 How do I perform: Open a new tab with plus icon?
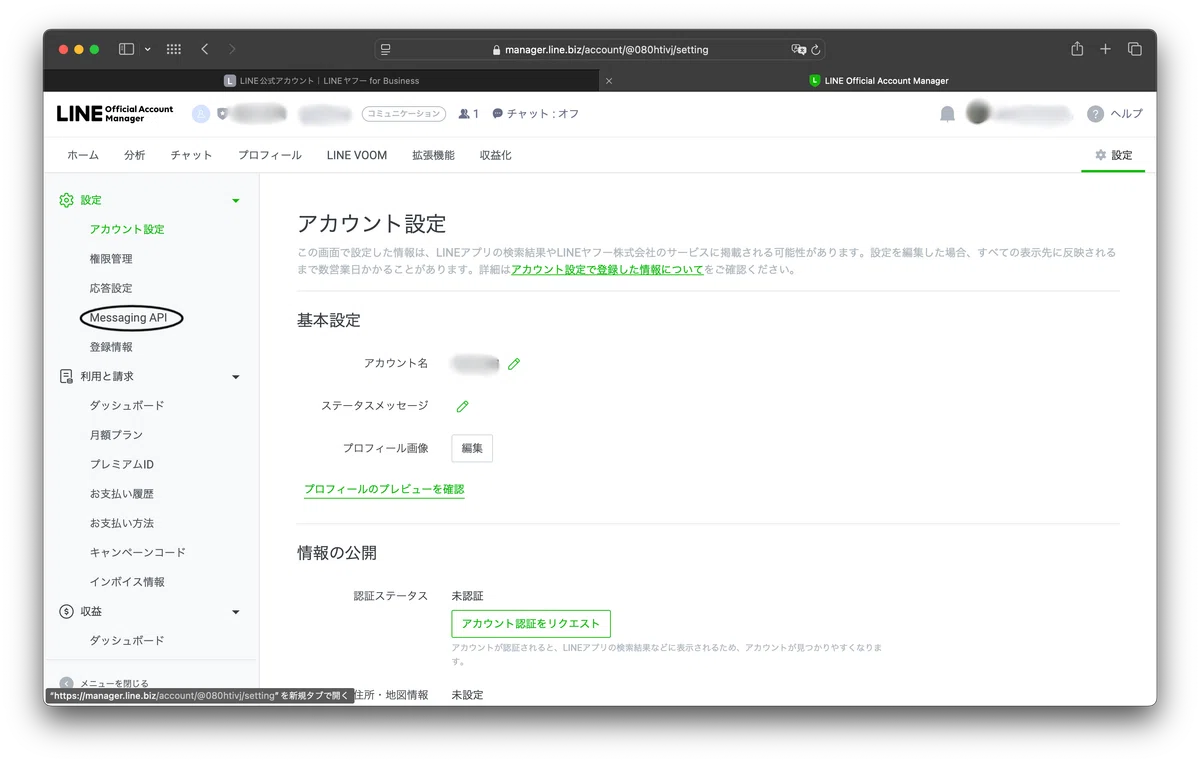[x=1105, y=49]
